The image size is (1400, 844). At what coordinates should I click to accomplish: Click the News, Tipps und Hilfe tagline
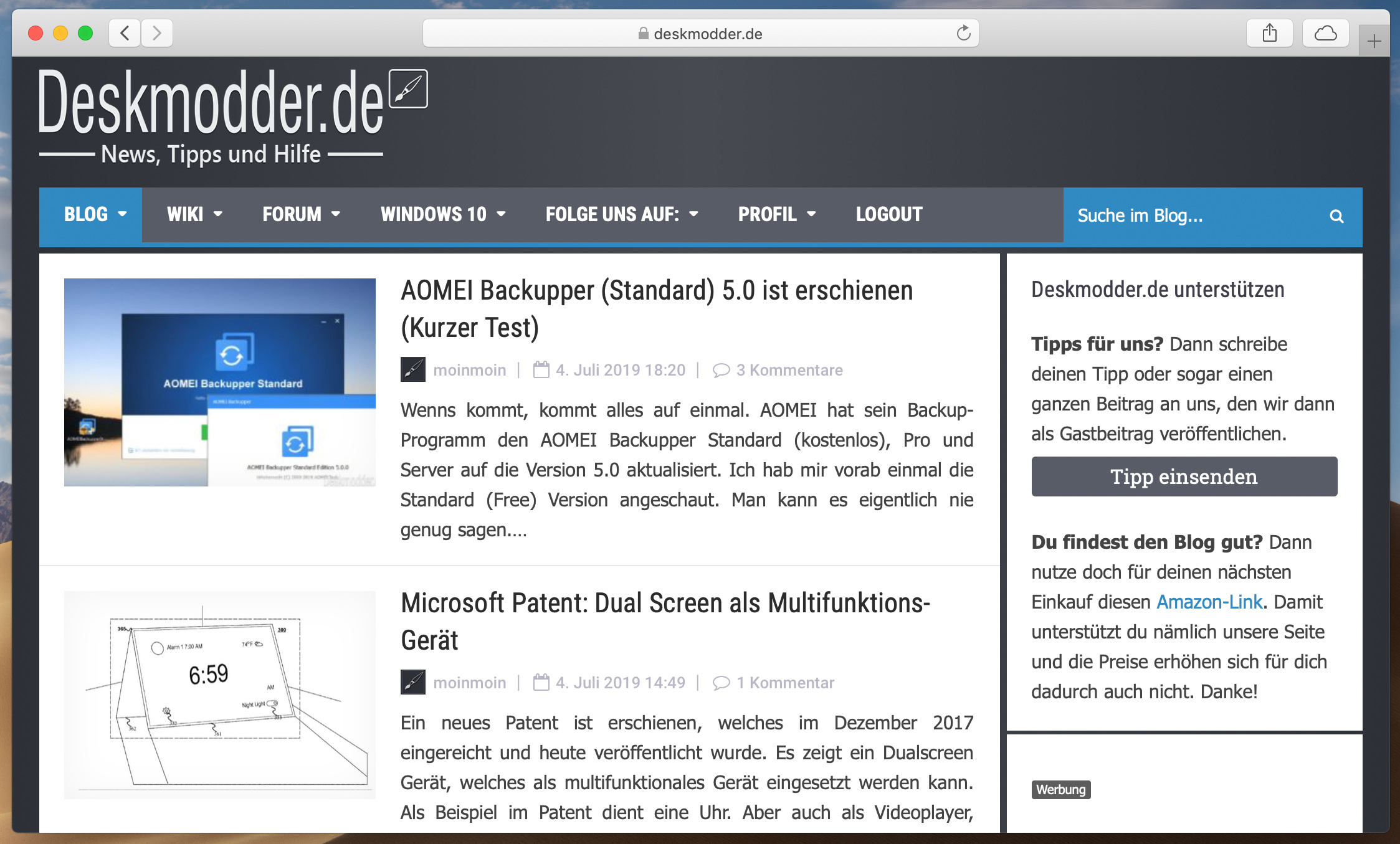211,154
